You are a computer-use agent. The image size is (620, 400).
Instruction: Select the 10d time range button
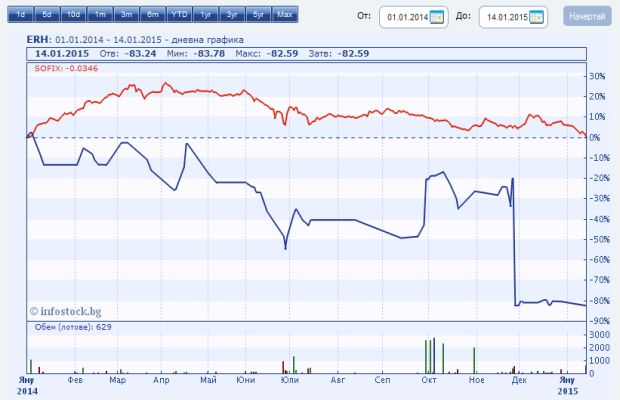[x=74, y=15]
